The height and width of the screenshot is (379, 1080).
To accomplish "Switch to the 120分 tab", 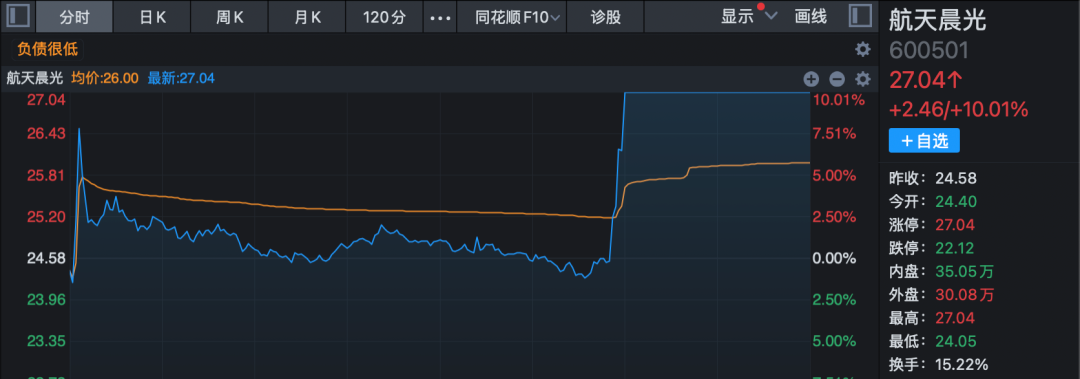I will pyautogui.click(x=384, y=17).
